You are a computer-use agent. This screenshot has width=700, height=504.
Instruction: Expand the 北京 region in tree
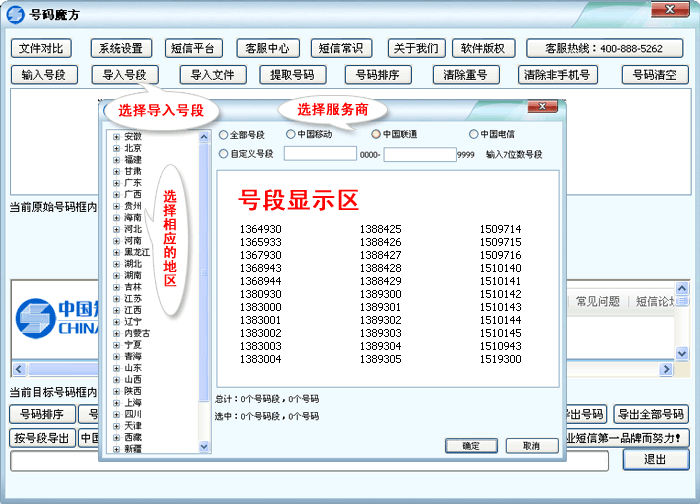tap(117, 148)
